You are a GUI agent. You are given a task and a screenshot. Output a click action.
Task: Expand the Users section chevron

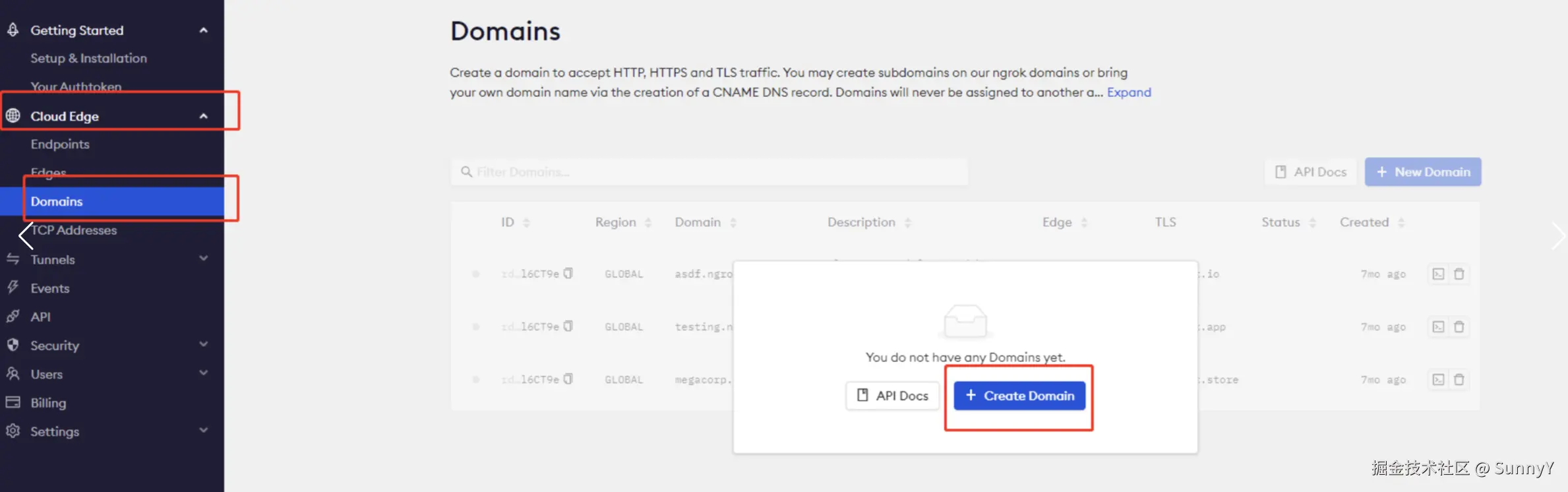coord(204,373)
